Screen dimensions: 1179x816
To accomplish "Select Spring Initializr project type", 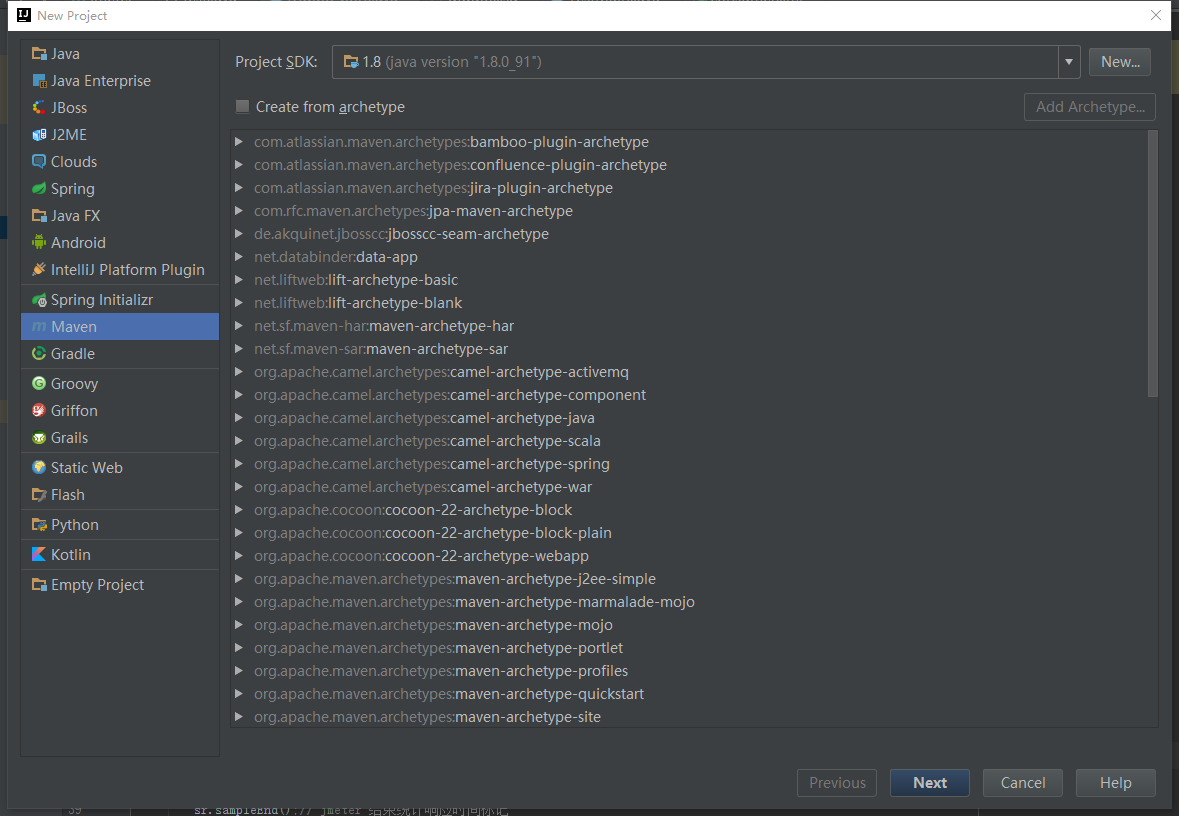I will [x=120, y=300].
